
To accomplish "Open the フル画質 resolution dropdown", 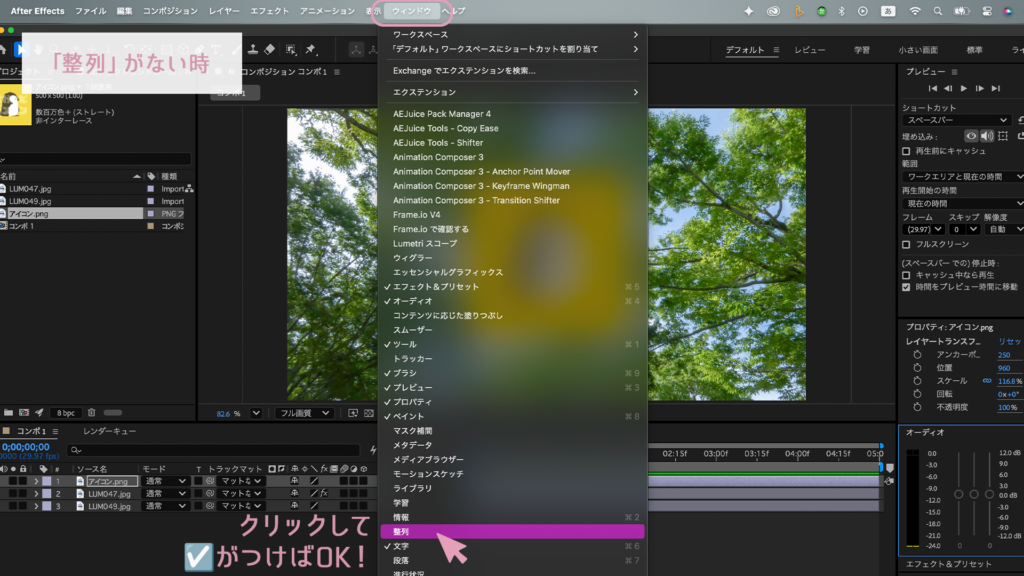I will [x=304, y=413].
